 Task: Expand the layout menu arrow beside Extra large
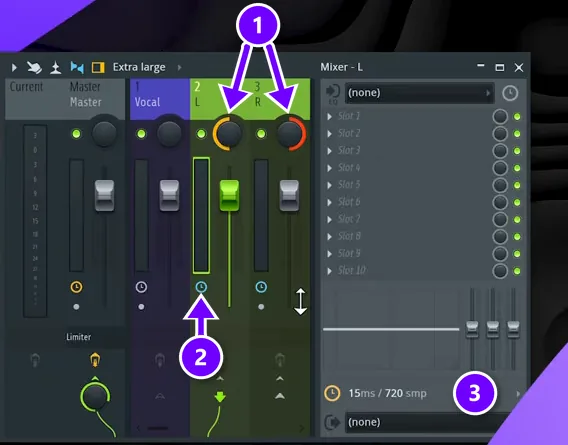(179, 67)
